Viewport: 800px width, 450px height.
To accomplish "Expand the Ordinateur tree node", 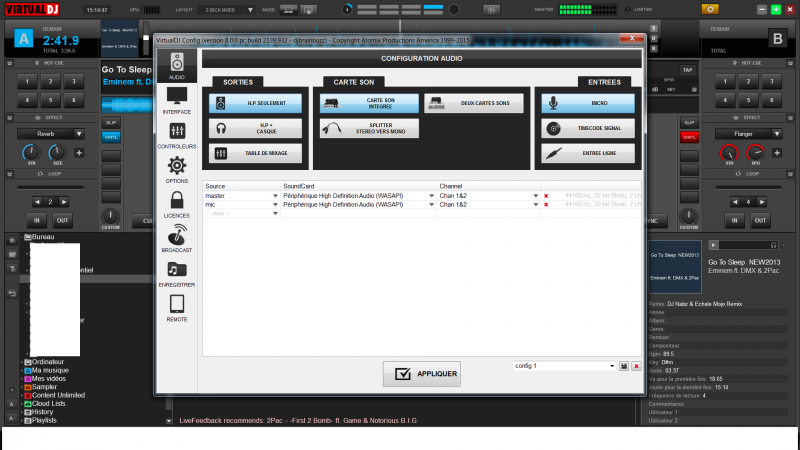I will coord(21,362).
